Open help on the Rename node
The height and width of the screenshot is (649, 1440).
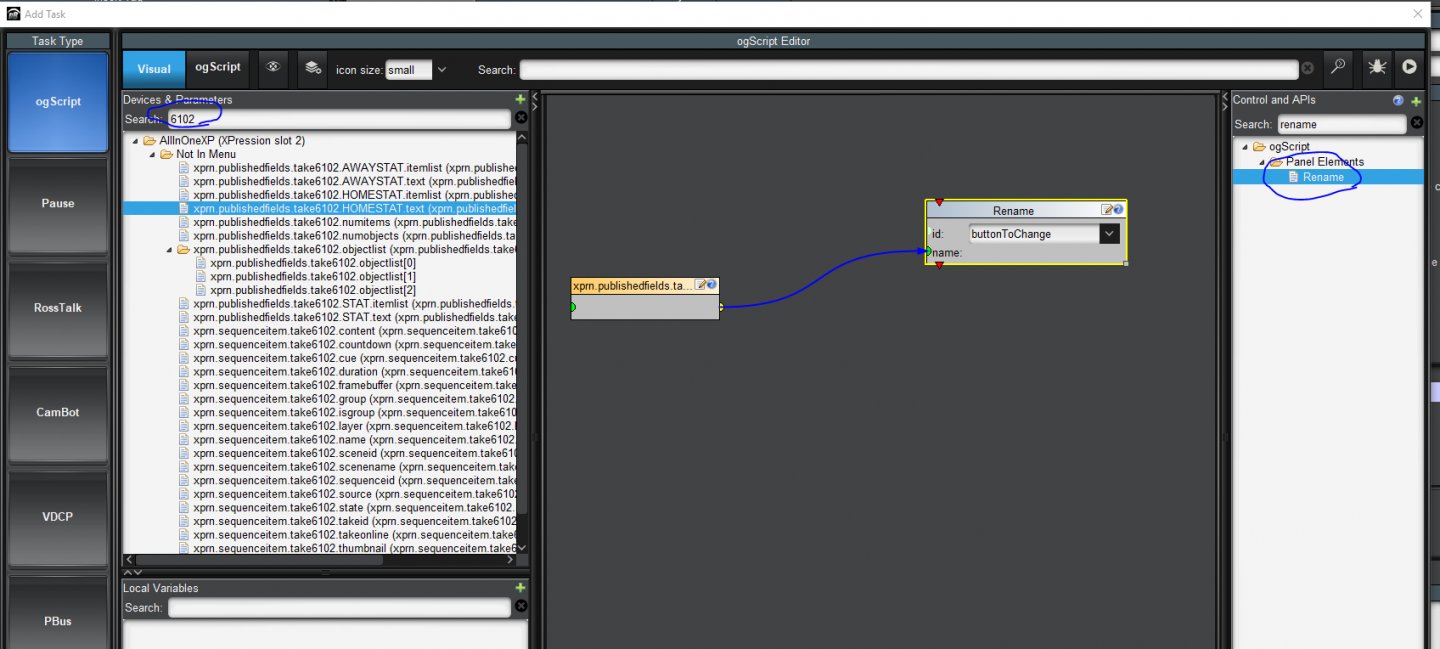click(x=1118, y=210)
